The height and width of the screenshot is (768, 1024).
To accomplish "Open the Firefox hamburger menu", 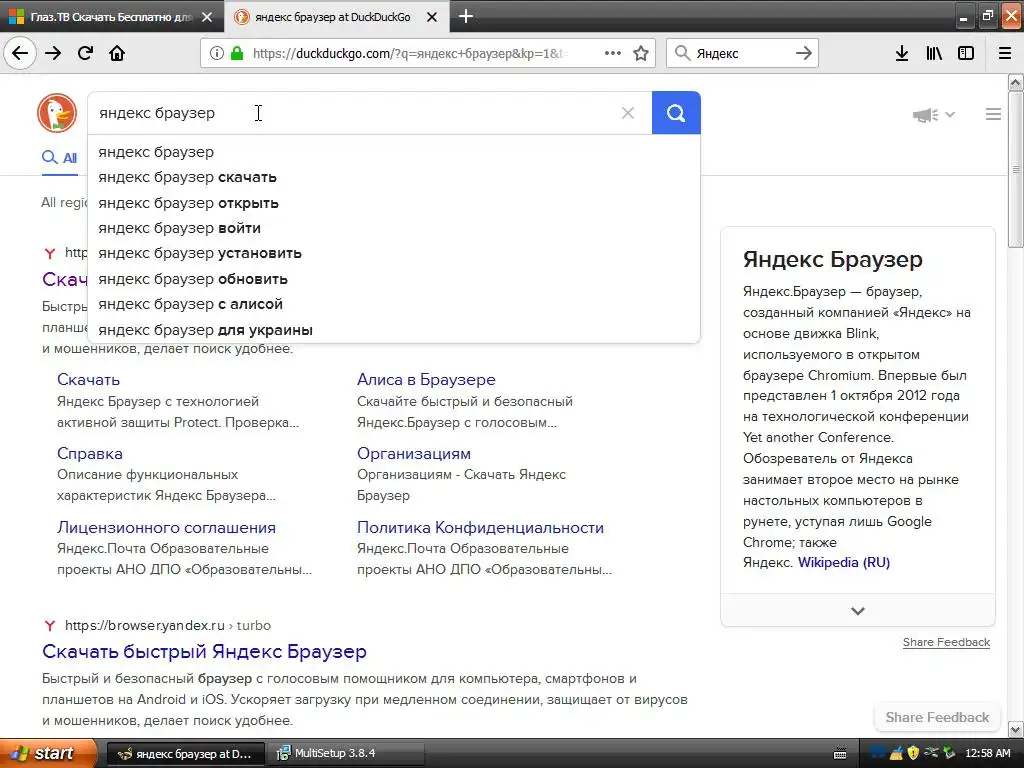I will pyautogui.click(x=1005, y=53).
